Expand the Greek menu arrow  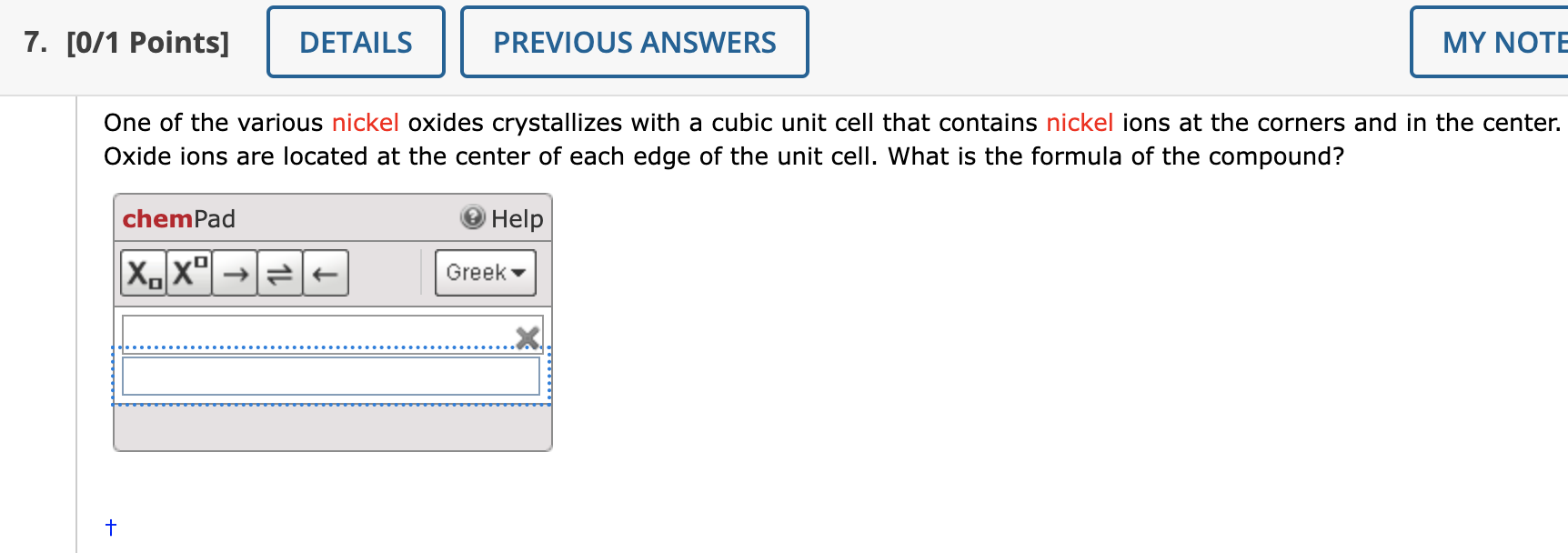point(517,273)
